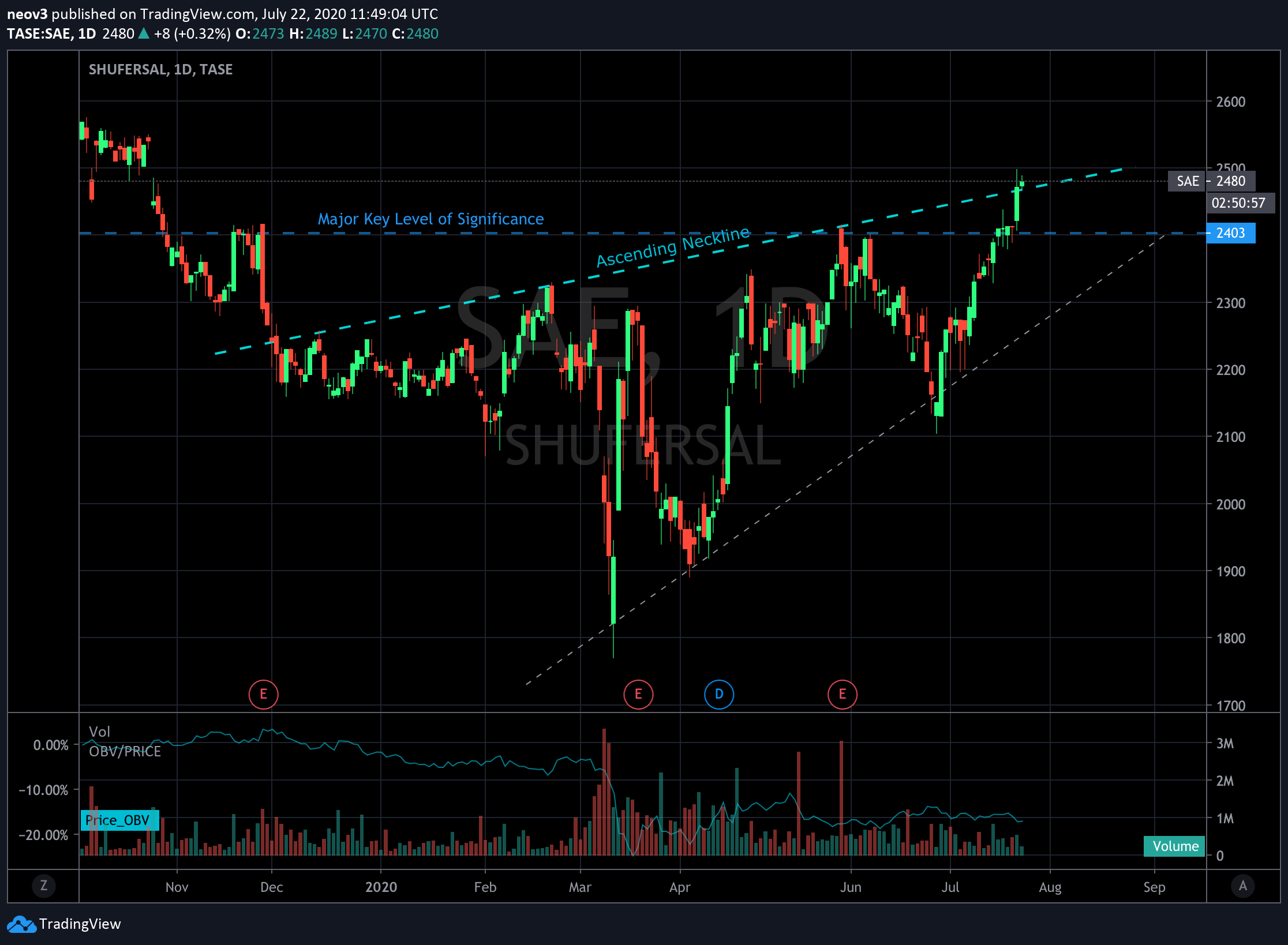Click the OBV/PRICE indicator label
1288x945 pixels.
(125, 752)
